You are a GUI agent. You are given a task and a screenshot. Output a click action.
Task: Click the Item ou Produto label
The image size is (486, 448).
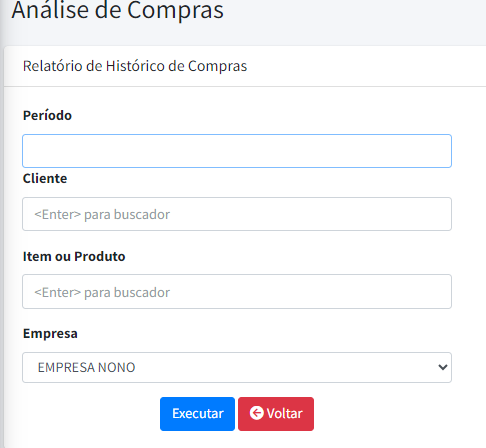[74, 256]
